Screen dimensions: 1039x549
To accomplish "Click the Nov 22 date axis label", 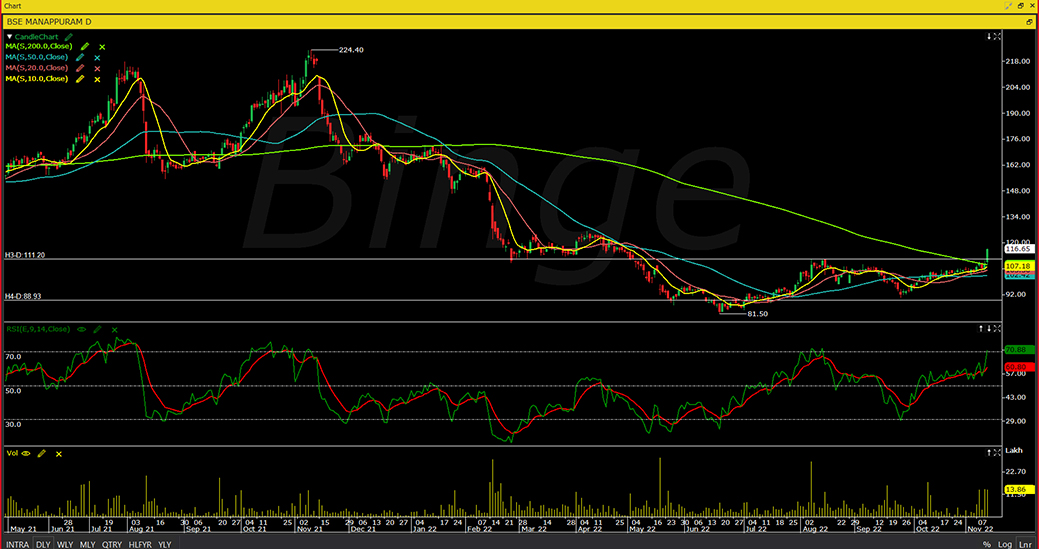I will [981, 529].
